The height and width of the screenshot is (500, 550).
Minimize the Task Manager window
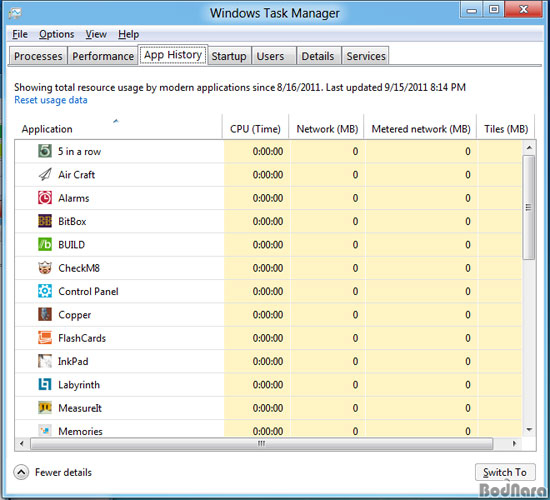(471, 9)
